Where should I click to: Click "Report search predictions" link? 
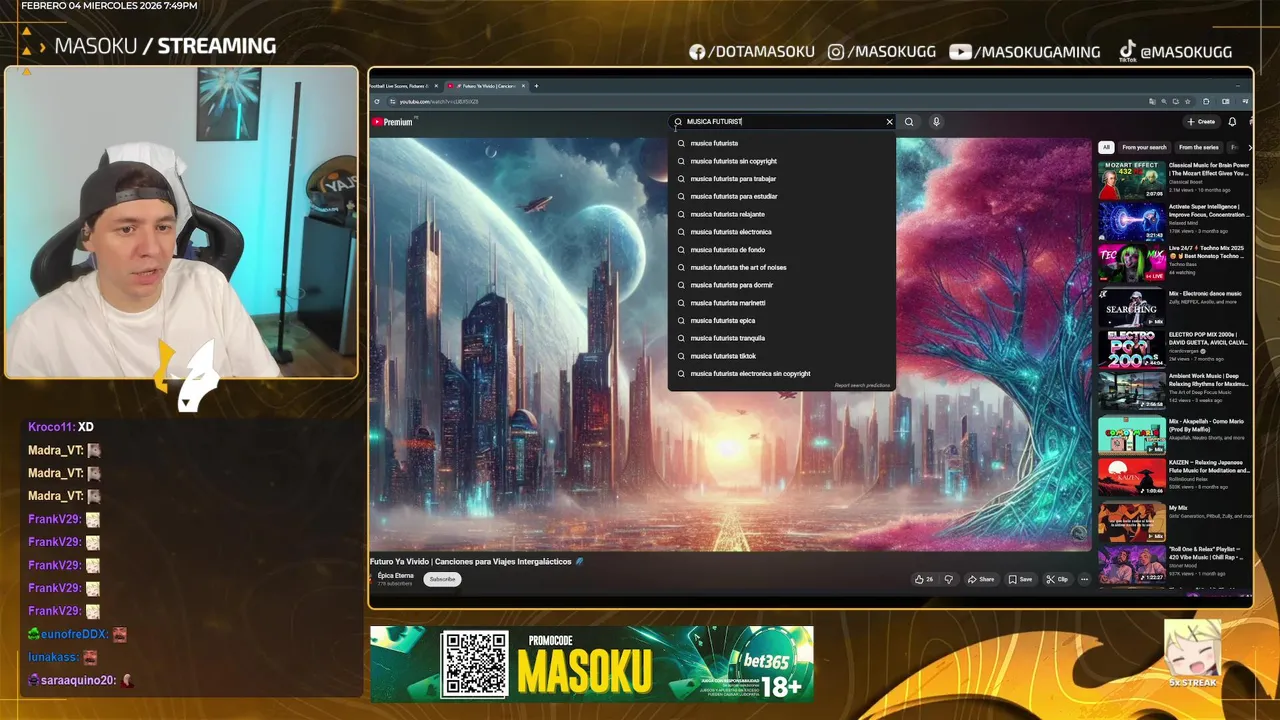(x=862, y=385)
